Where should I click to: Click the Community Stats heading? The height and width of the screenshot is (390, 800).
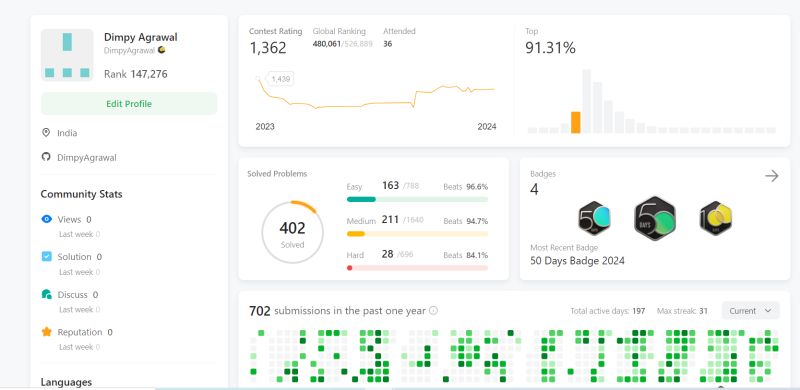(81, 194)
